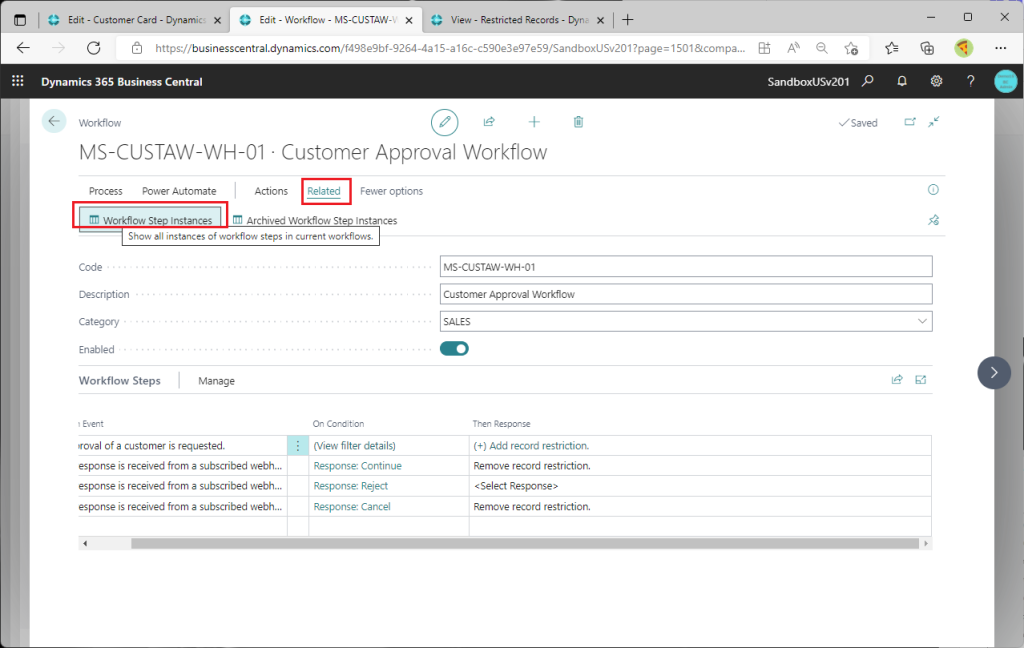Click the plus icon to create new workflow
The image size is (1024, 648).
[x=534, y=122]
